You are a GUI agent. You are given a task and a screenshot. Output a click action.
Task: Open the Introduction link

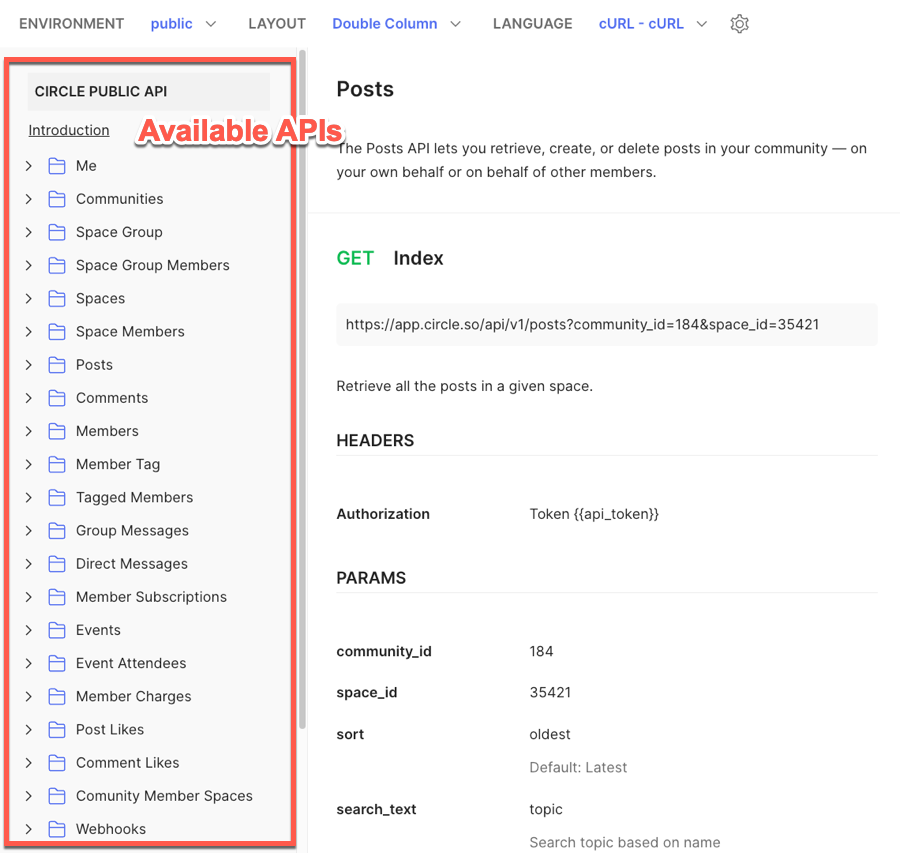[x=69, y=130]
